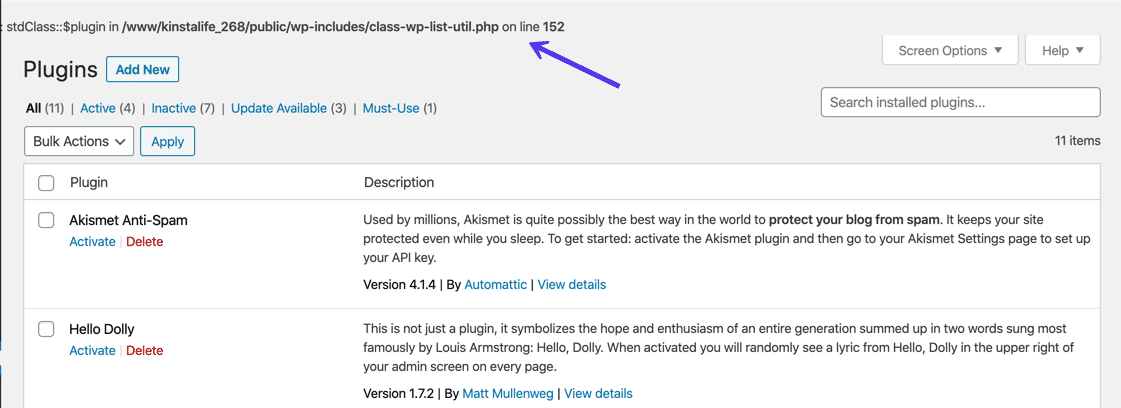Focus the search installed plugins field
Viewport: 1121px width, 408px height.
pyautogui.click(x=960, y=102)
